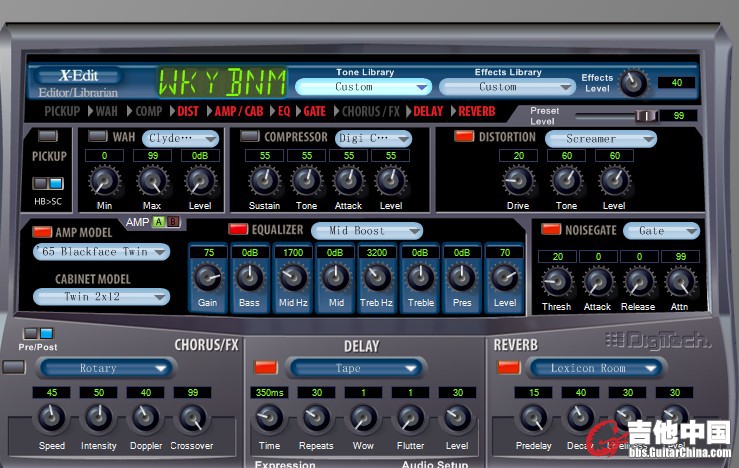Turn off the Amp Model
This screenshot has height=468, width=739.
[x=42, y=232]
